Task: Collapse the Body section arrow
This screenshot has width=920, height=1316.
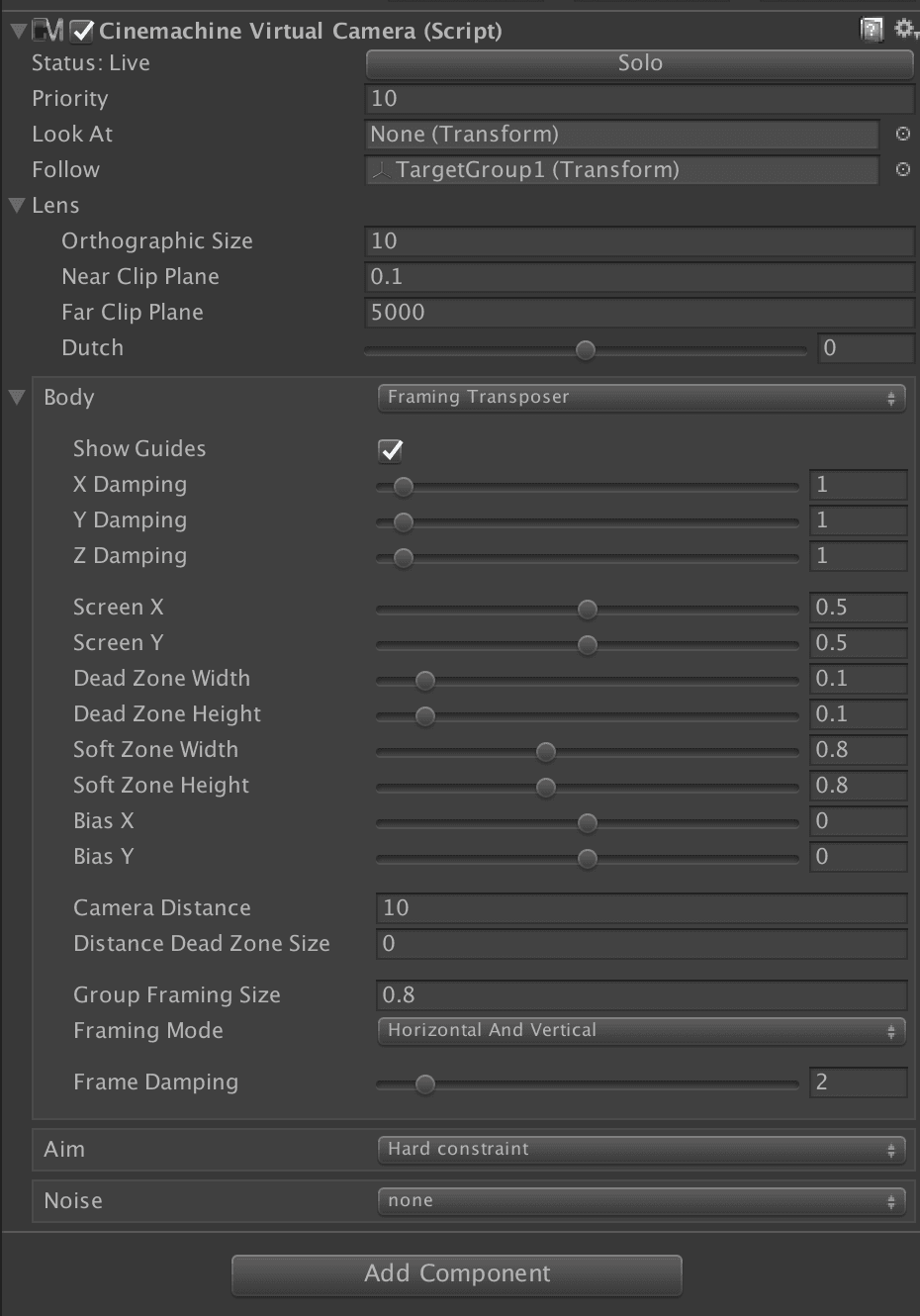Action: tap(17, 397)
